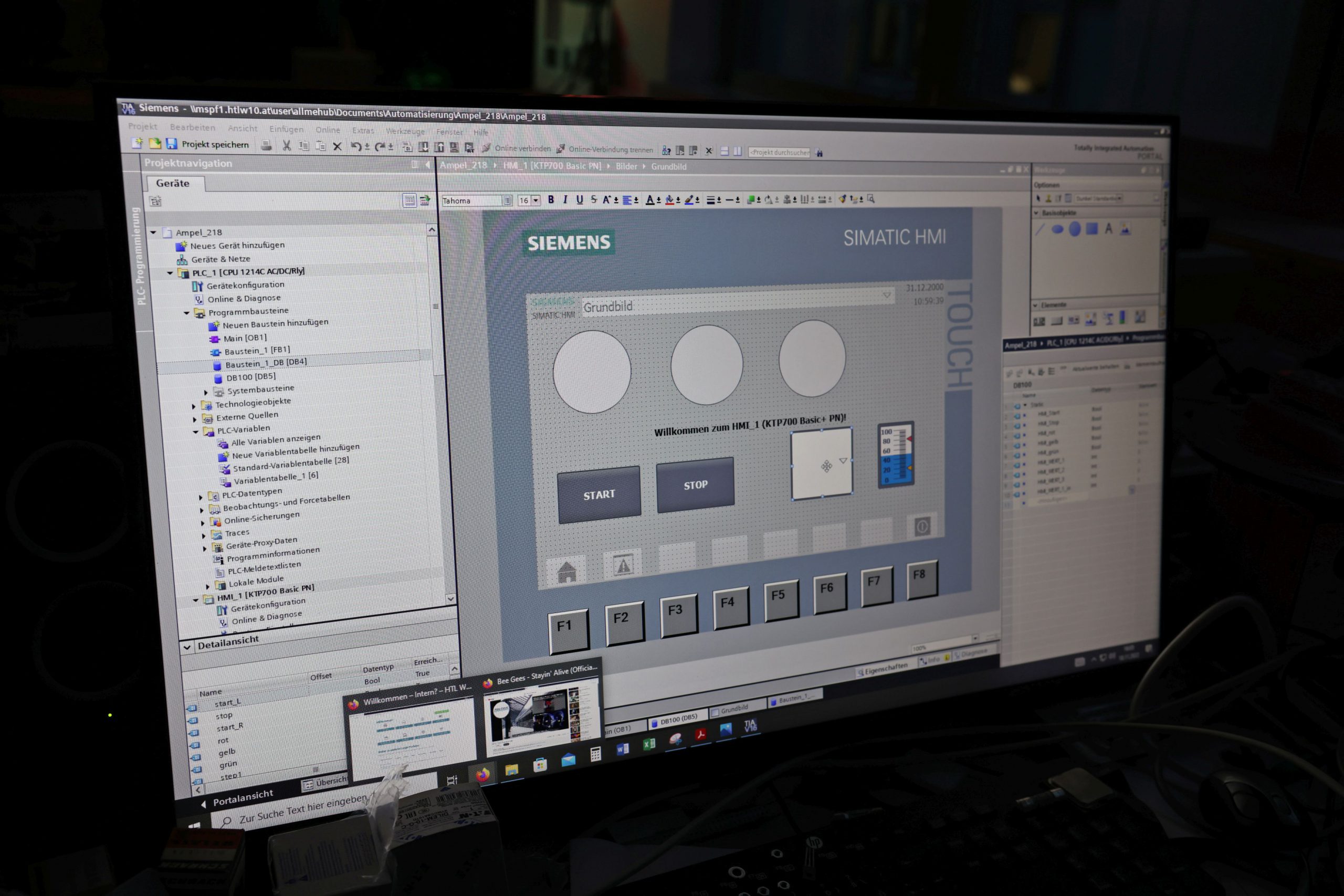Screen dimensions: 1344x896
Task: Click the delete X icon in toolbar
Action: pos(337,147)
